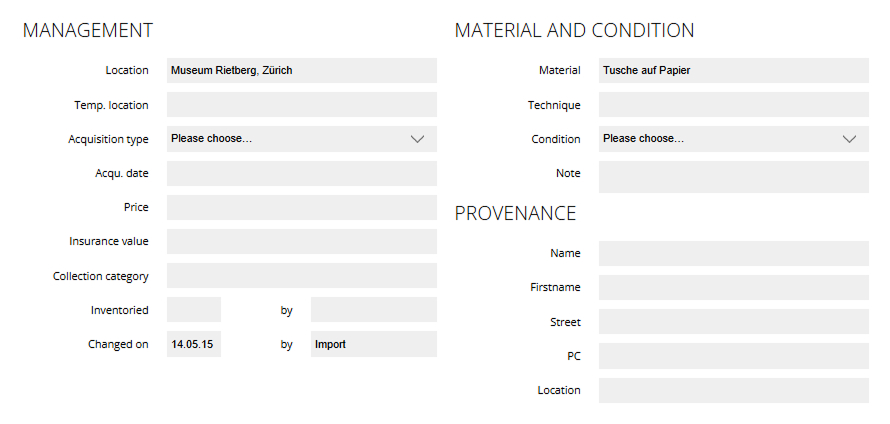Viewport: 890px width, 424px height.
Task: Select the Inventoried by name field
Action: pos(373,310)
